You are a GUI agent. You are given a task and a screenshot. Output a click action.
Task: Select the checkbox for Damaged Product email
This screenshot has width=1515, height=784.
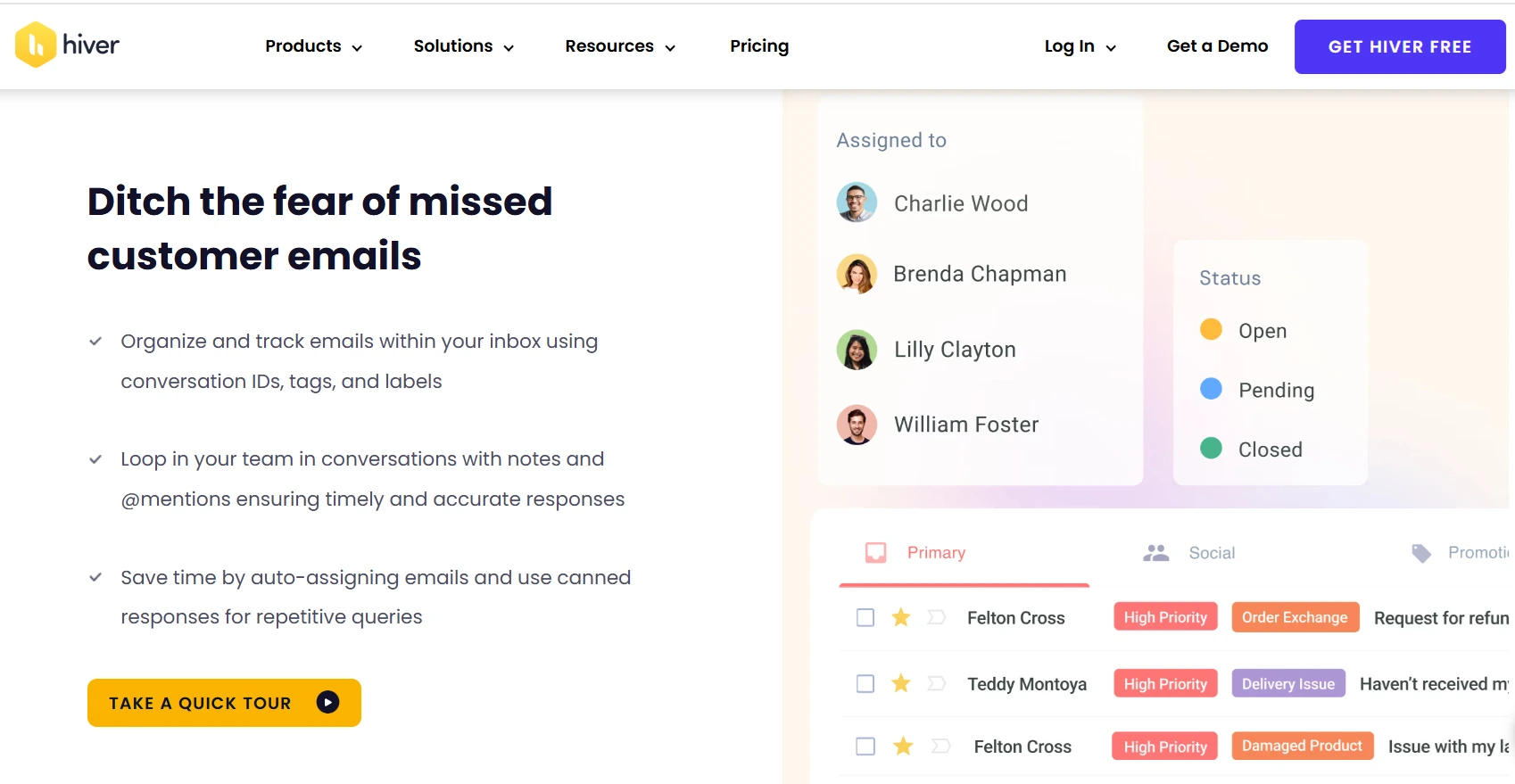(x=865, y=746)
